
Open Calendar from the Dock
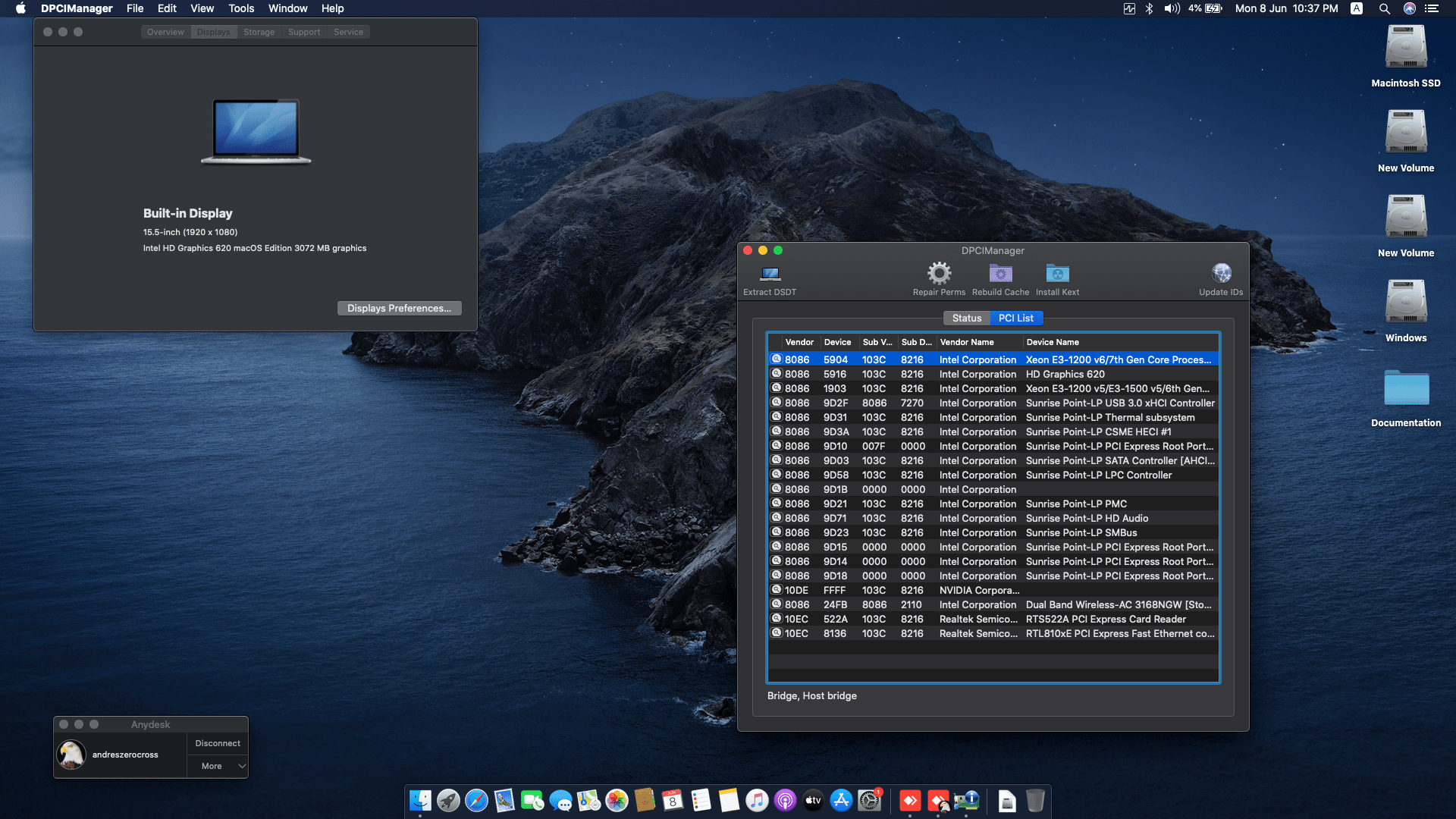point(673,800)
